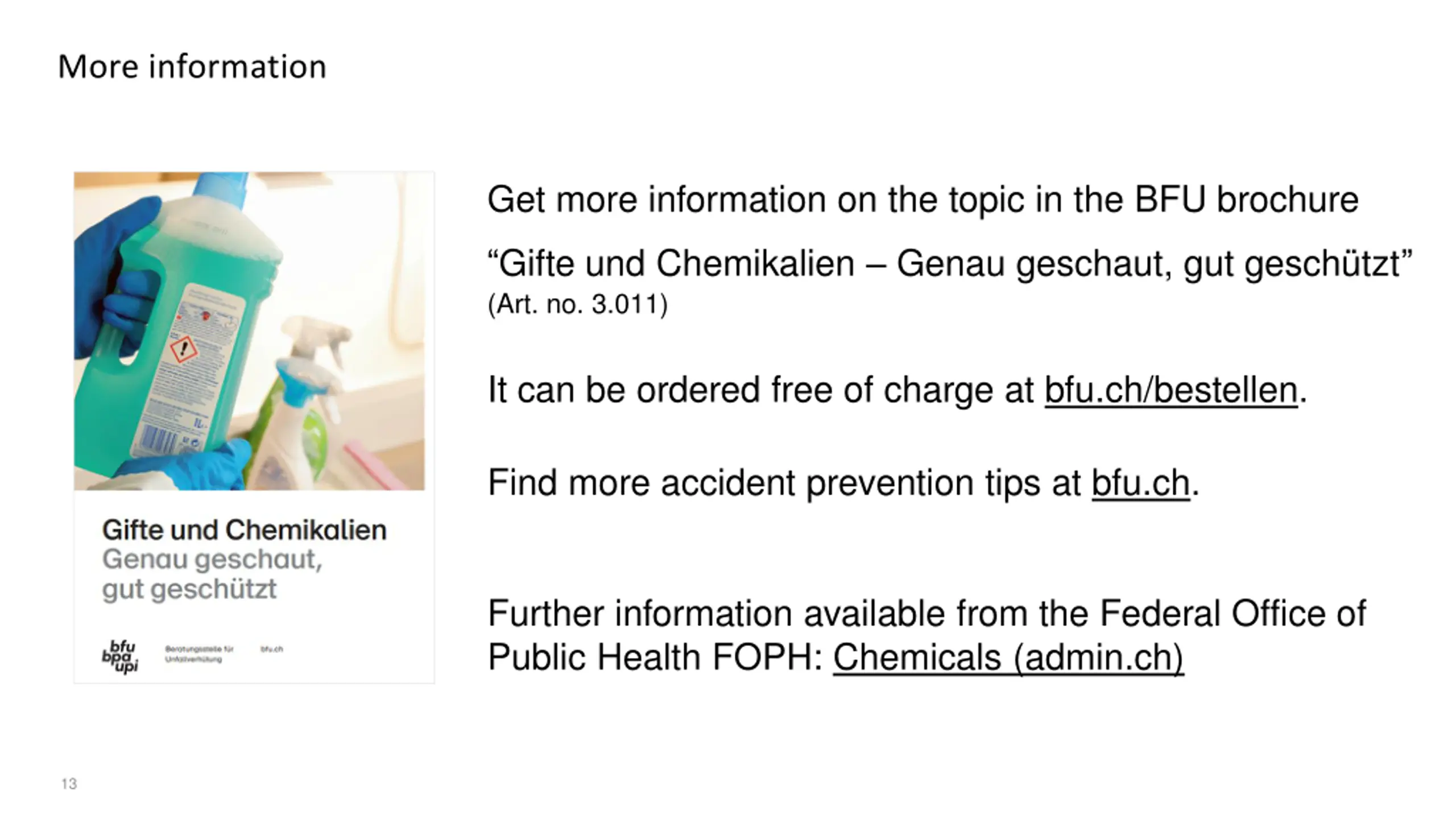Select the brochure cover photo

pos(249,331)
